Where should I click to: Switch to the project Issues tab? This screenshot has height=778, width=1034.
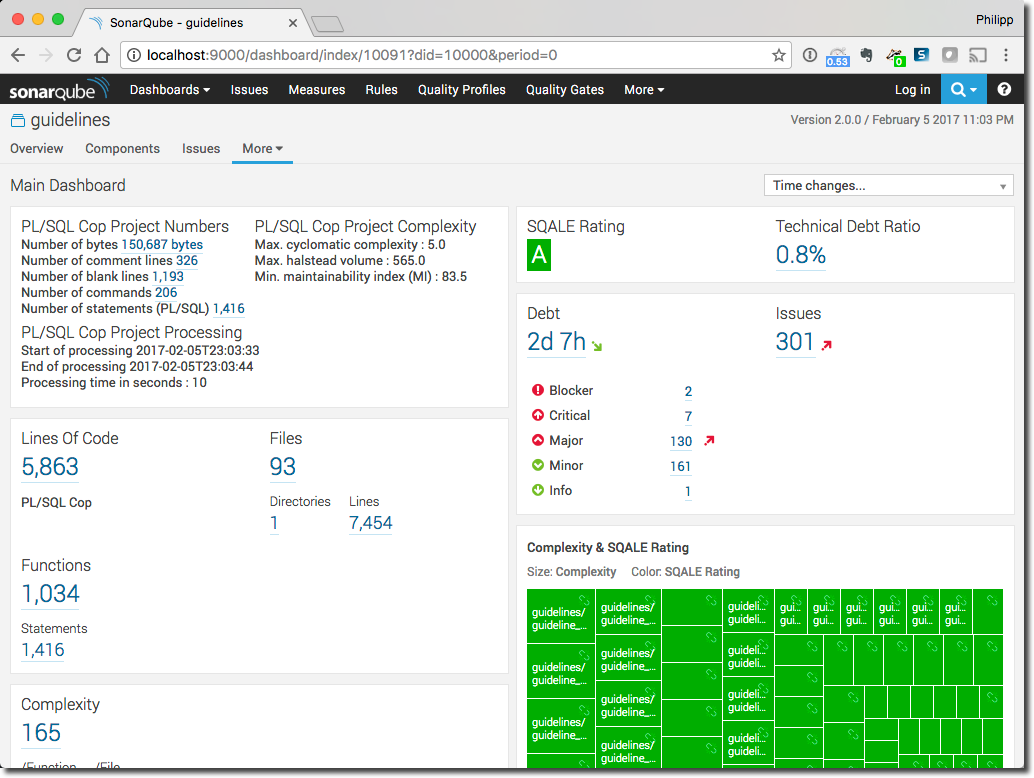[201, 149]
